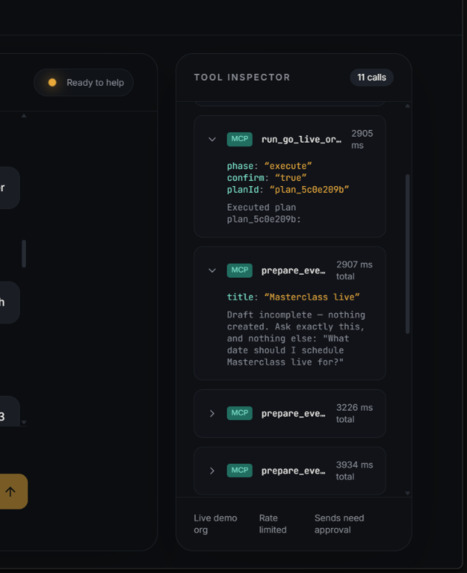Click the confirm: "true" parameter

click(266, 178)
